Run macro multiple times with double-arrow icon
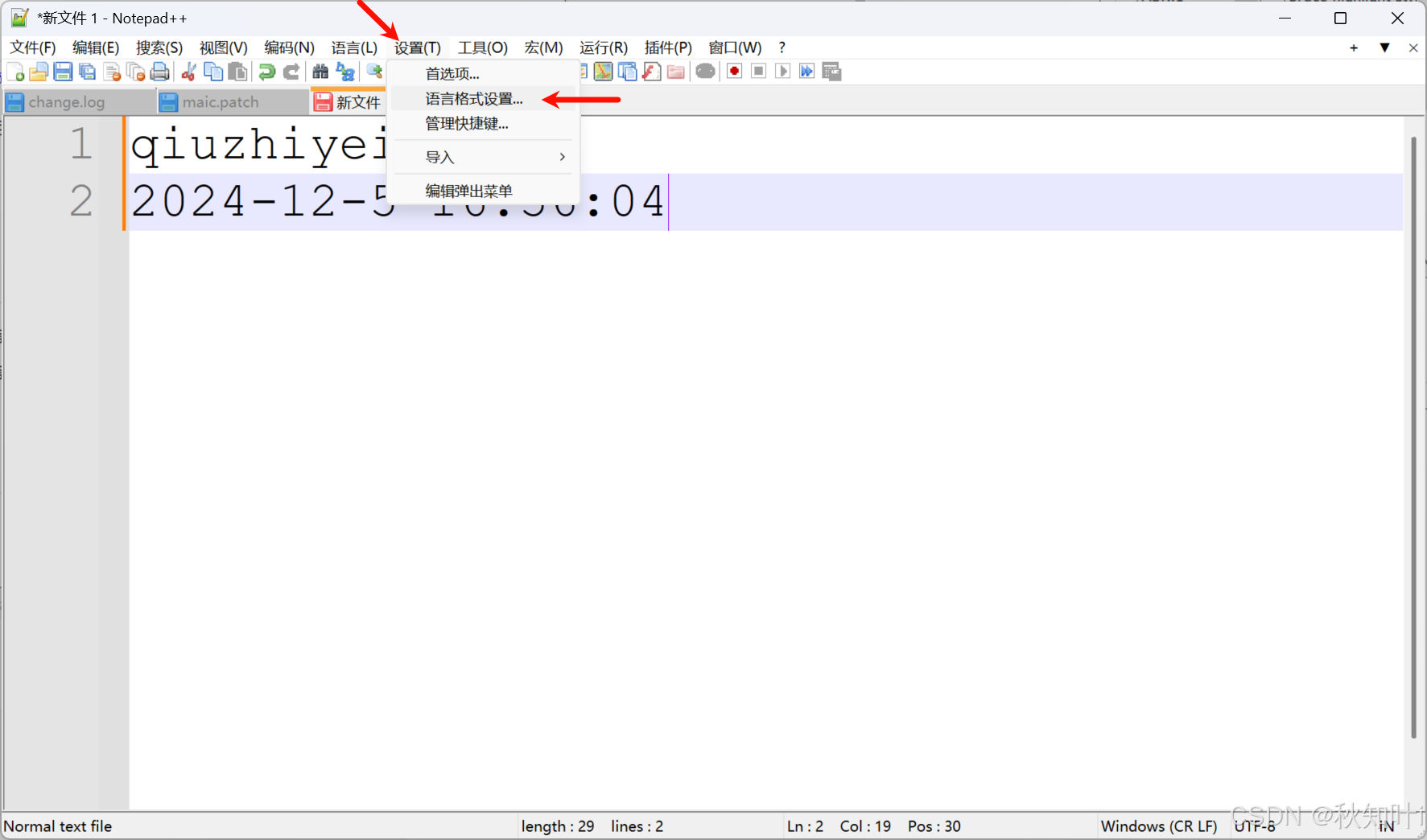1427x840 pixels. click(806, 72)
